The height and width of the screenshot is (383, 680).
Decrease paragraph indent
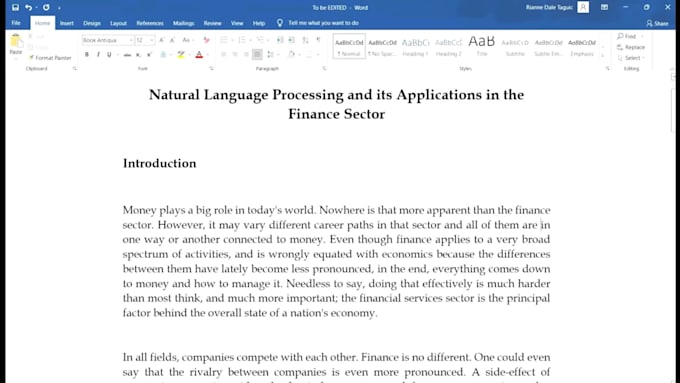coord(280,40)
